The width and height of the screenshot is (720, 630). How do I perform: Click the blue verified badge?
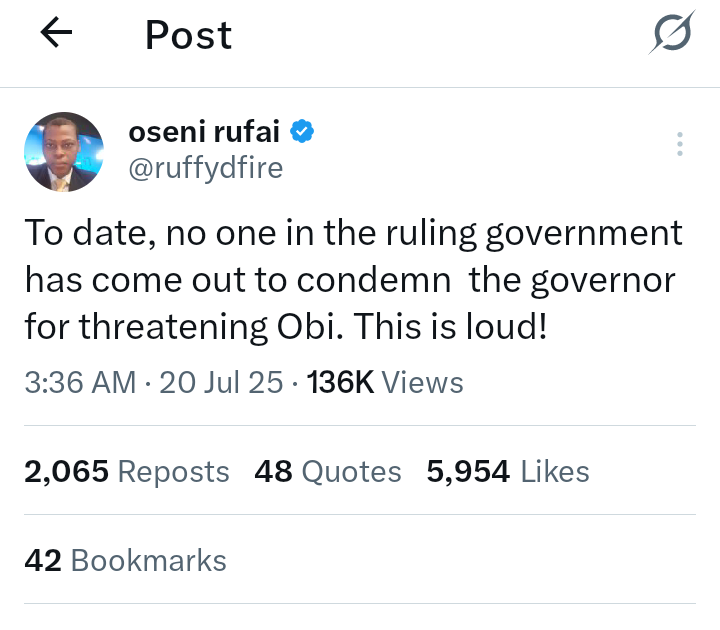tap(303, 131)
